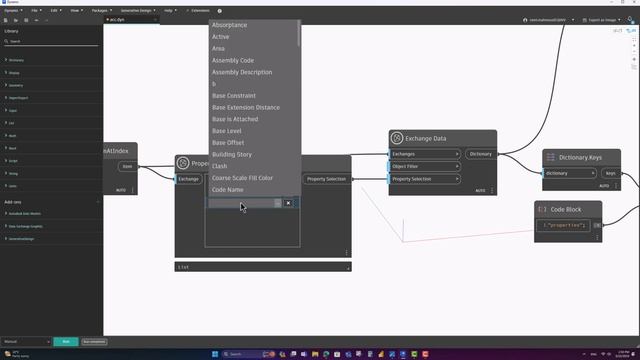Click the Library search input field
640x360 pixels.
click(51, 41)
